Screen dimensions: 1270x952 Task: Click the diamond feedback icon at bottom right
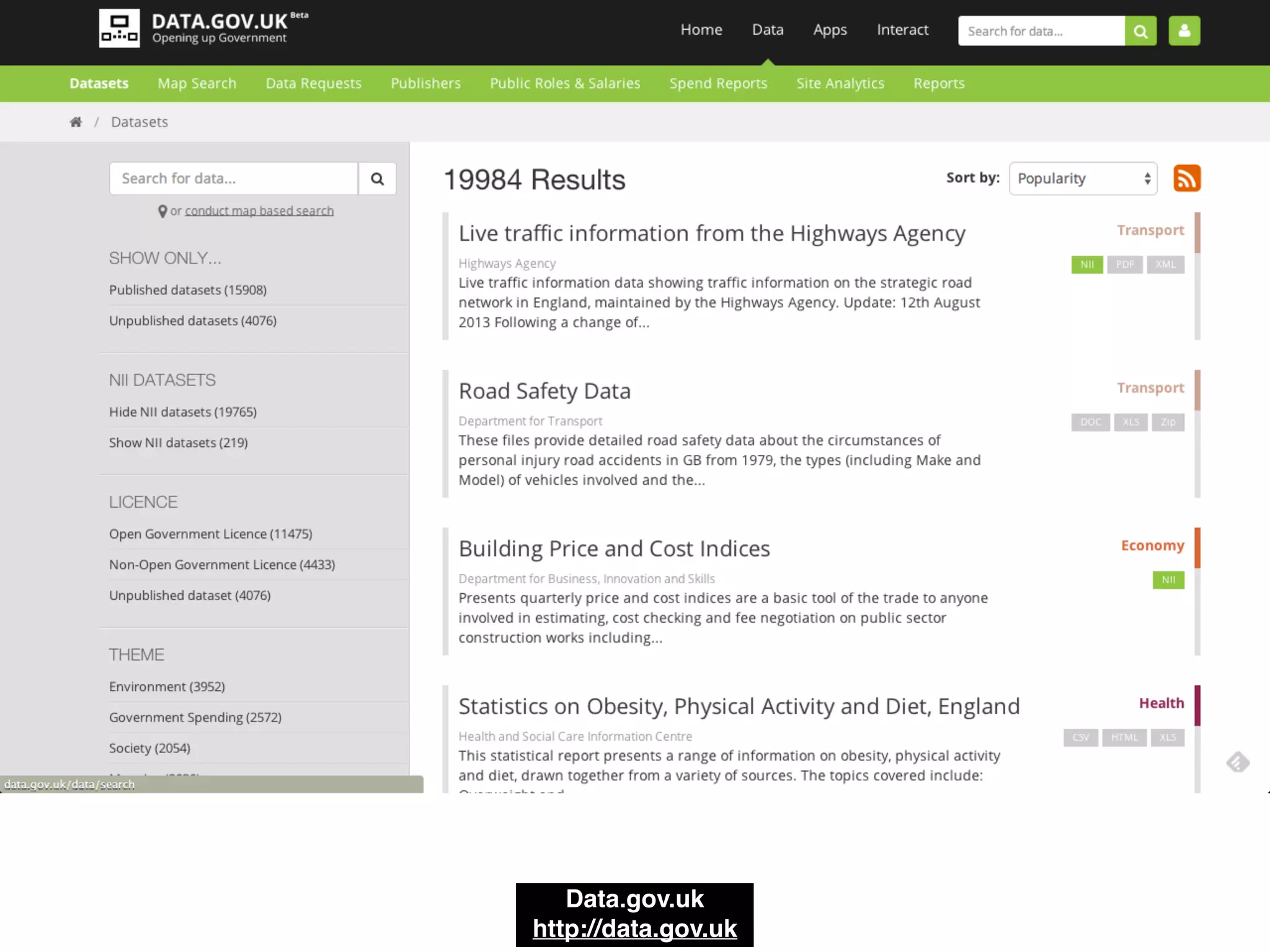[x=1238, y=762]
